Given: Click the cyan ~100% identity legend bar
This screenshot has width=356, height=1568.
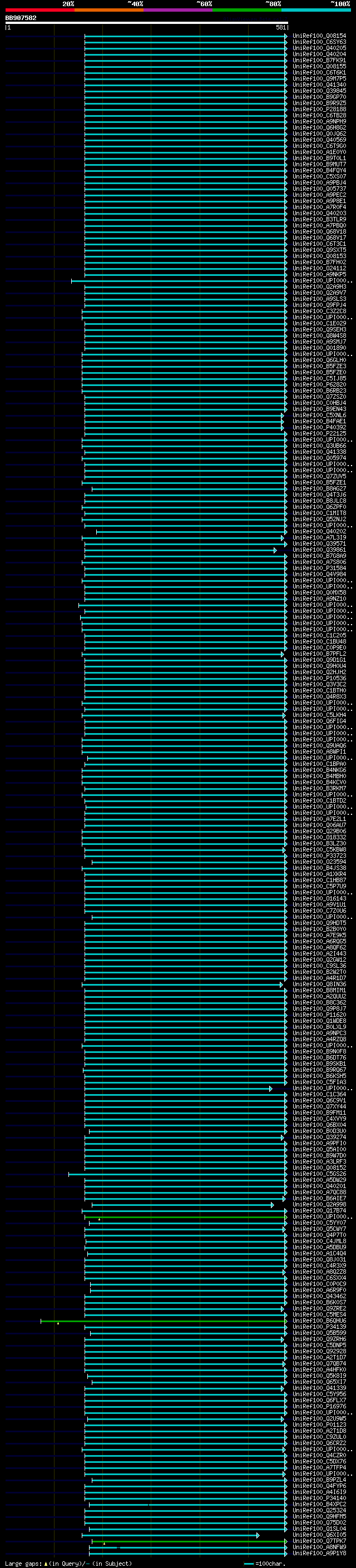Looking at the screenshot, I should point(317,10).
